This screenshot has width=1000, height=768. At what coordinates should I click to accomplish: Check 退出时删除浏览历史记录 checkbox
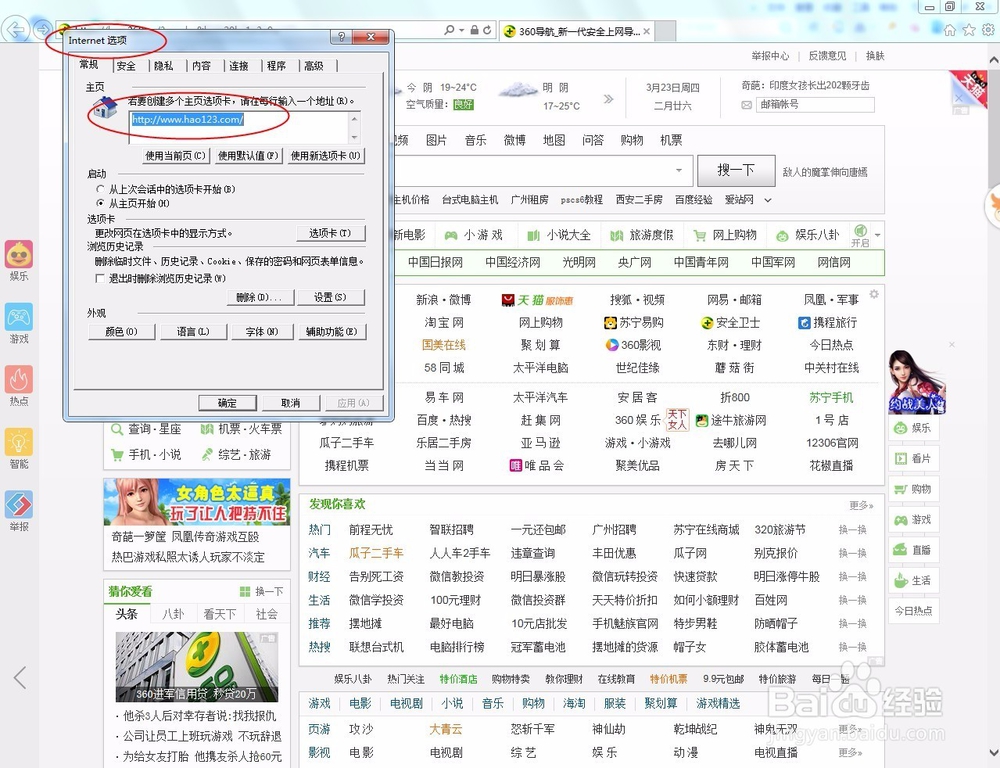click(99, 279)
